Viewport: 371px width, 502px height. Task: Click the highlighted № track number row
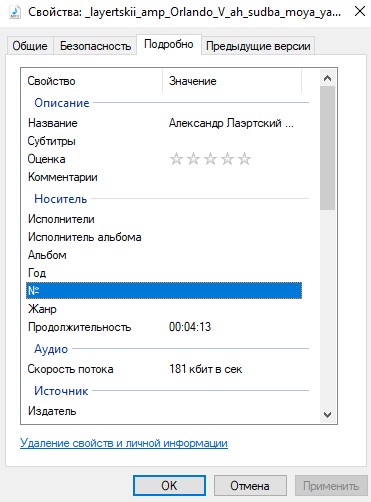click(164, 291)
